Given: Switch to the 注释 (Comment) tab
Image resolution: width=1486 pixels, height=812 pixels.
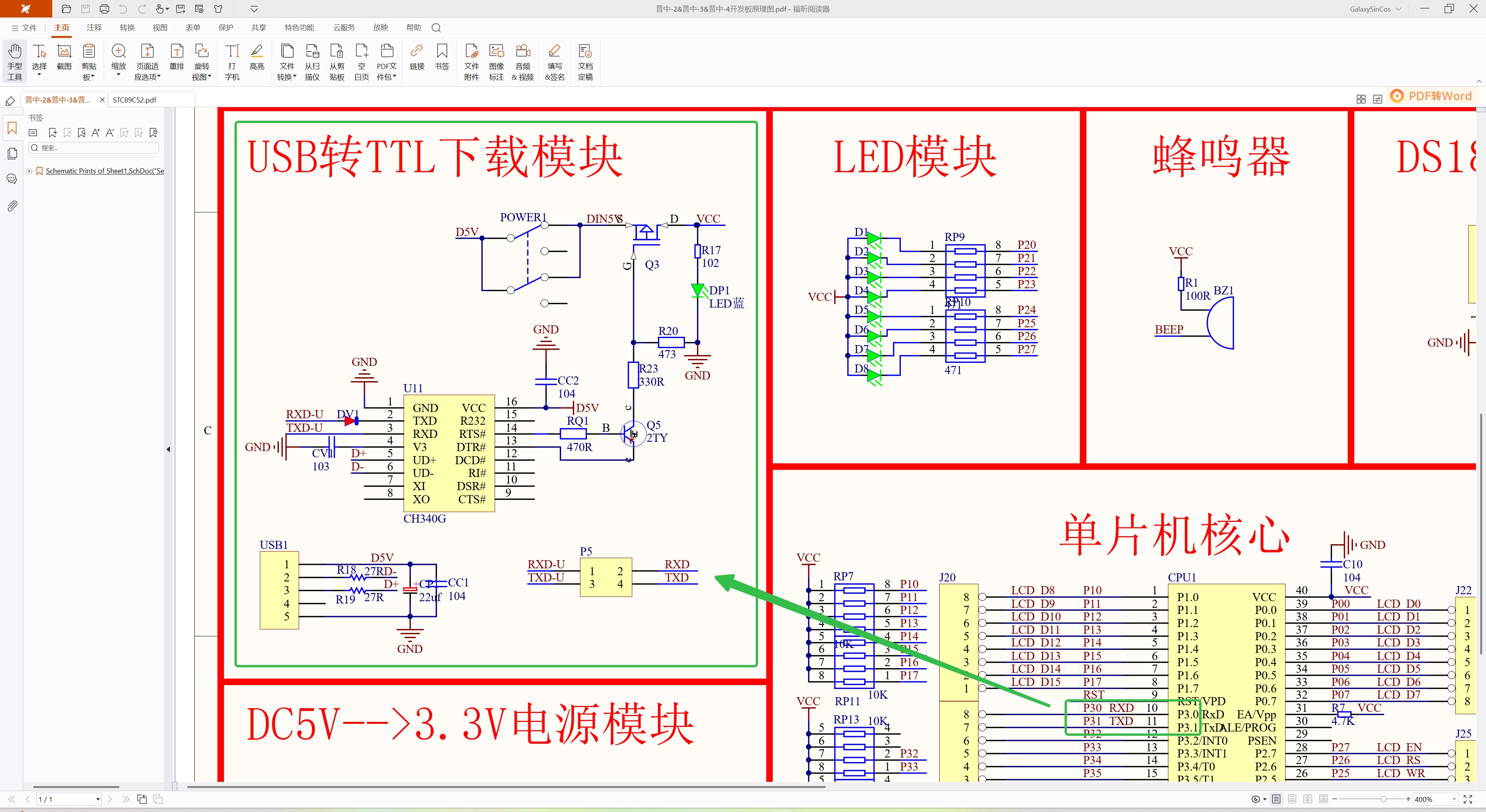Looking at the screenshot, I should point(94,28).
